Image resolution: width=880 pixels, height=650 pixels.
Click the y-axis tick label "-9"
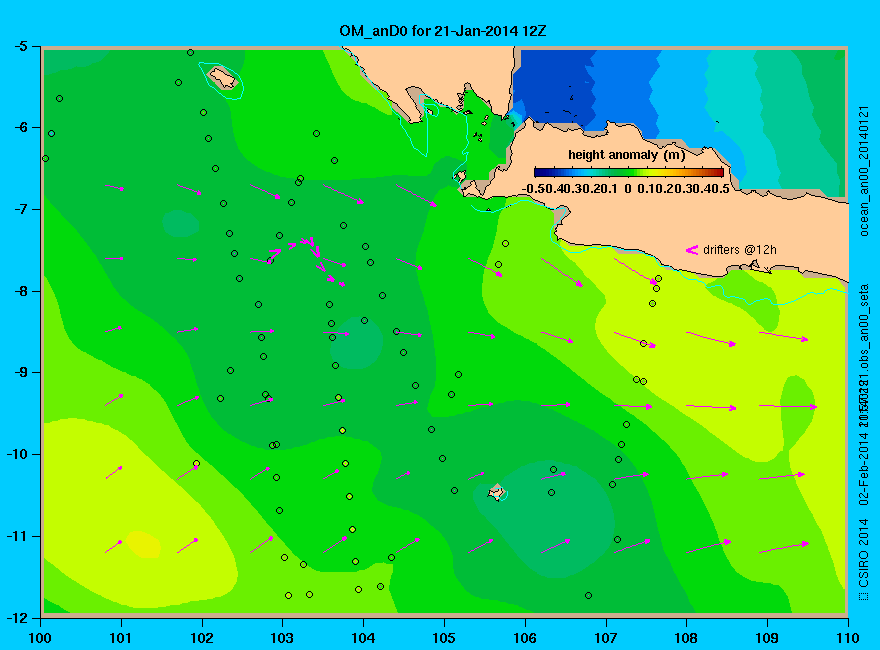coord(20,373)
